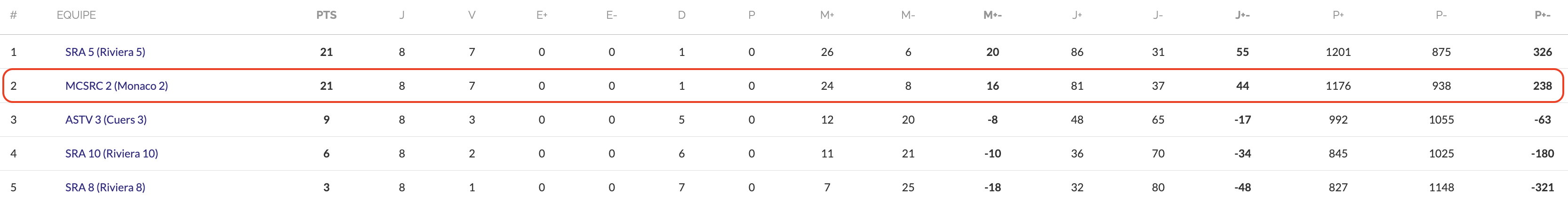Click the PTS column header
Viewport: 1568px width, 204px height.
pyautogui.click(x=326, y=15)
